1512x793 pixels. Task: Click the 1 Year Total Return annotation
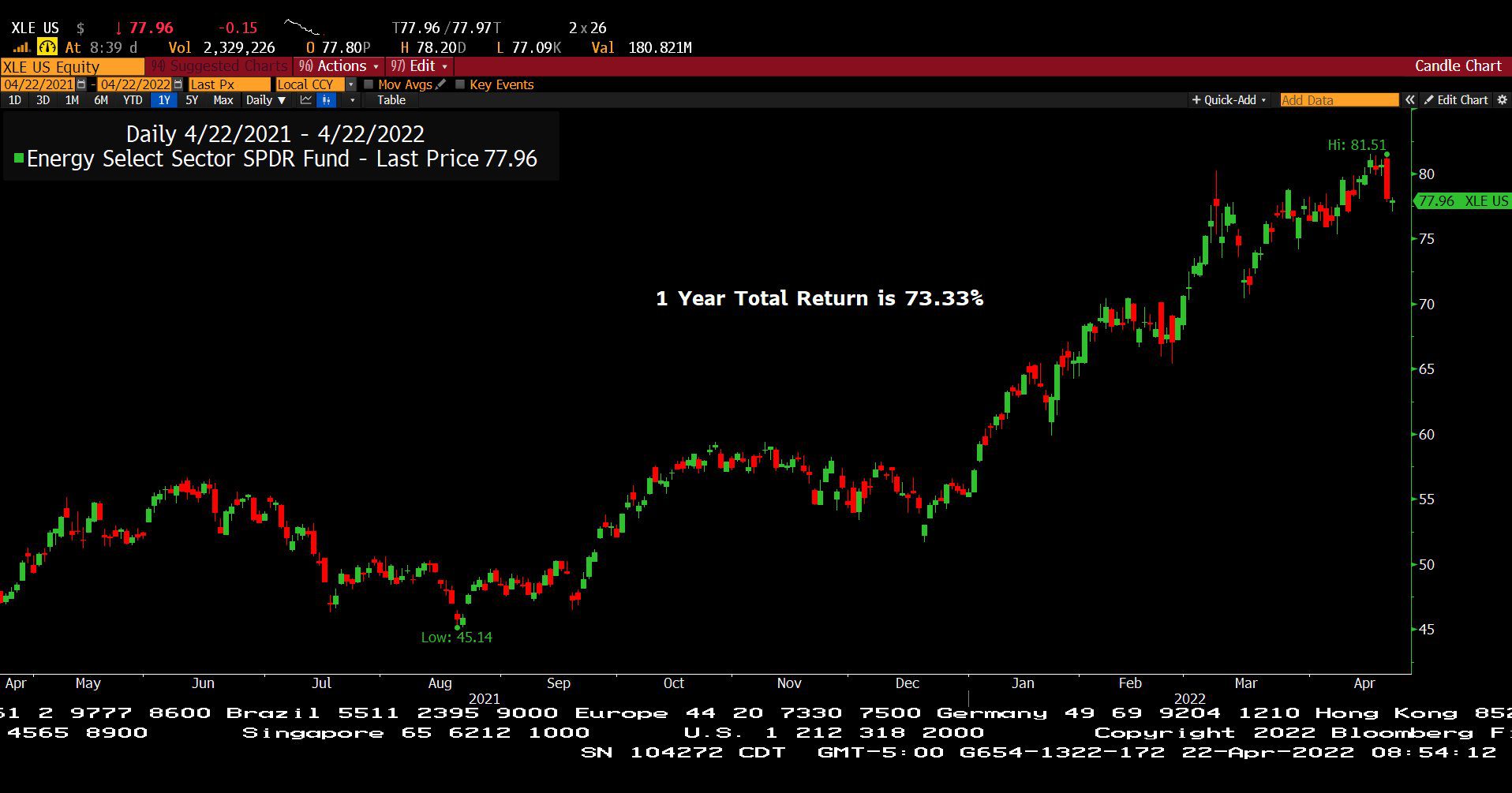click(x=820, y=298)
